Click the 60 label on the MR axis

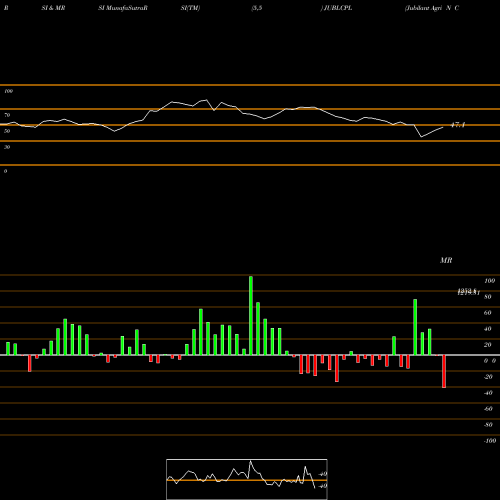point(488,313)
